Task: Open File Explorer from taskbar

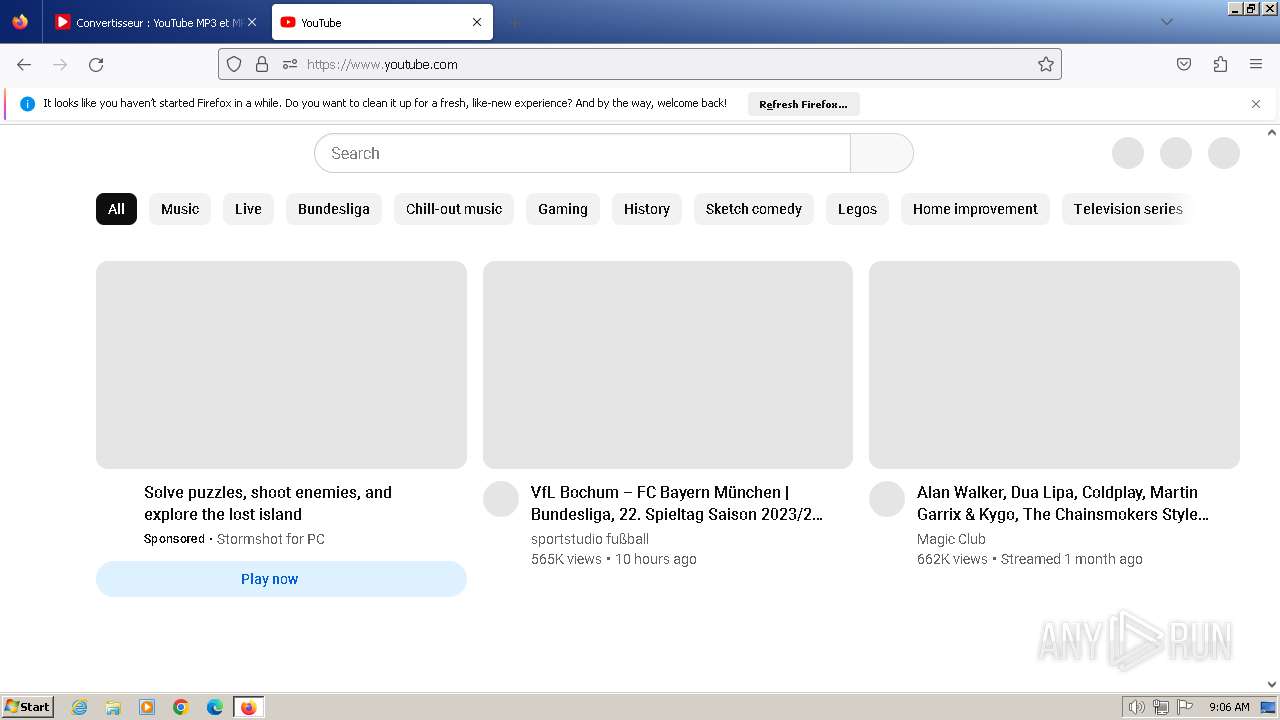Action: click(113, 707)
